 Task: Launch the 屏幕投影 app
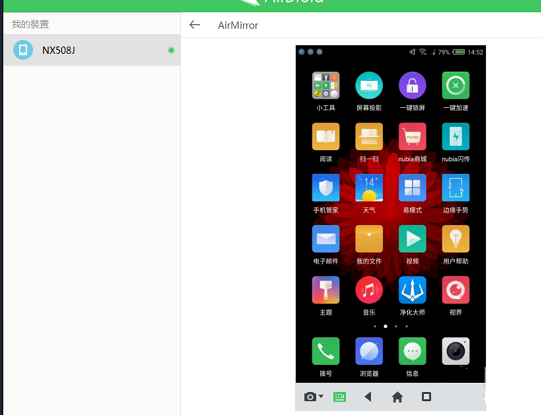tap(369, 86)
